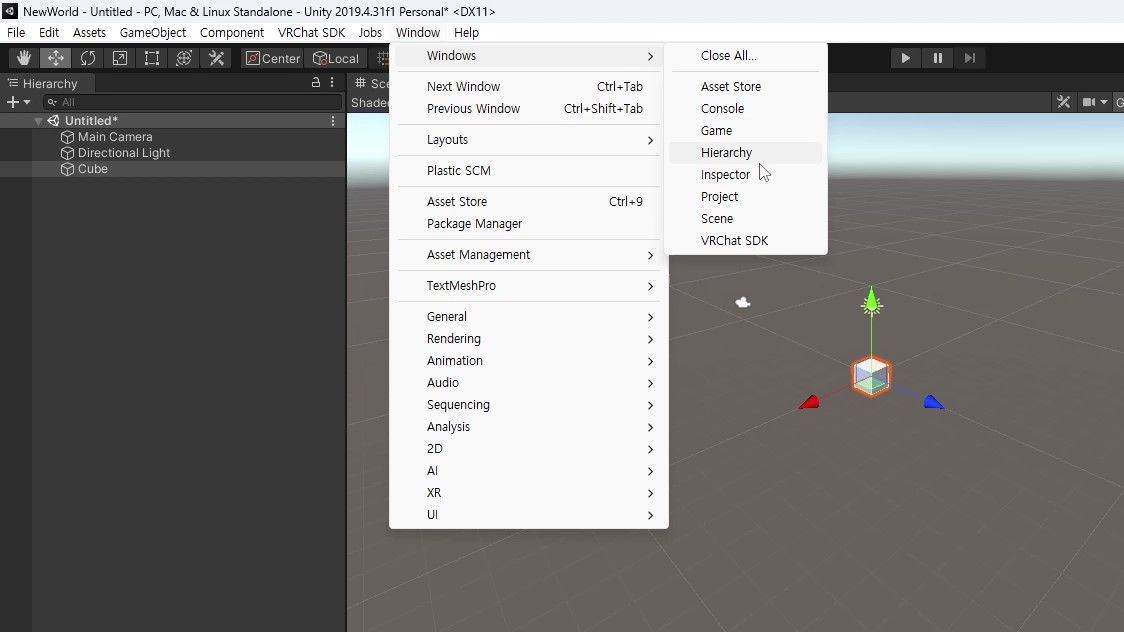Open the Jobs menu
Viewport: 1124px width, 632px height.
click(x=370, y=32)
